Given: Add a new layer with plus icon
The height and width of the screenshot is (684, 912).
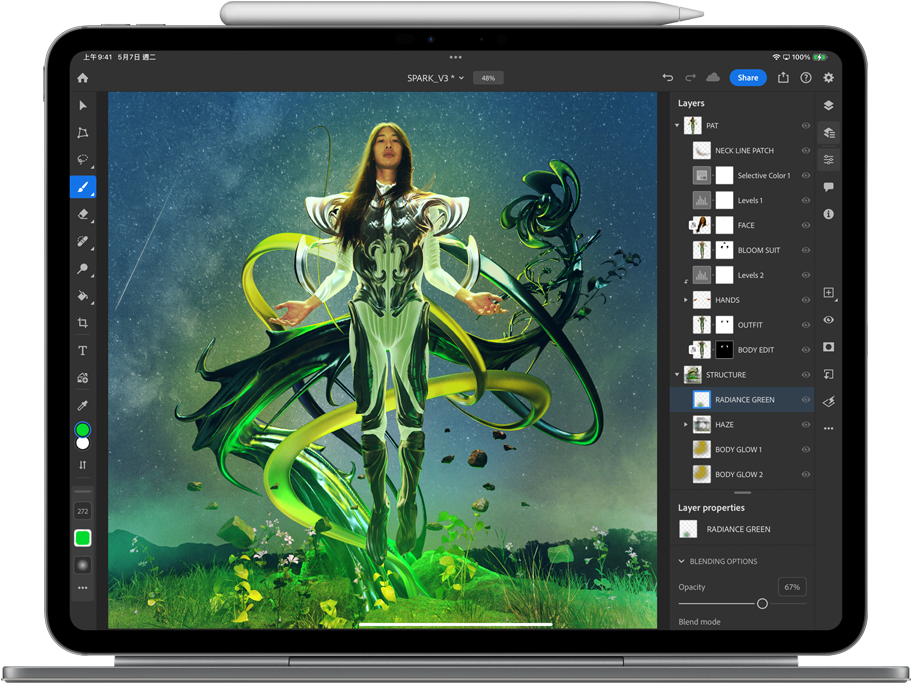Looking at the screenshot, I should 828,292.
